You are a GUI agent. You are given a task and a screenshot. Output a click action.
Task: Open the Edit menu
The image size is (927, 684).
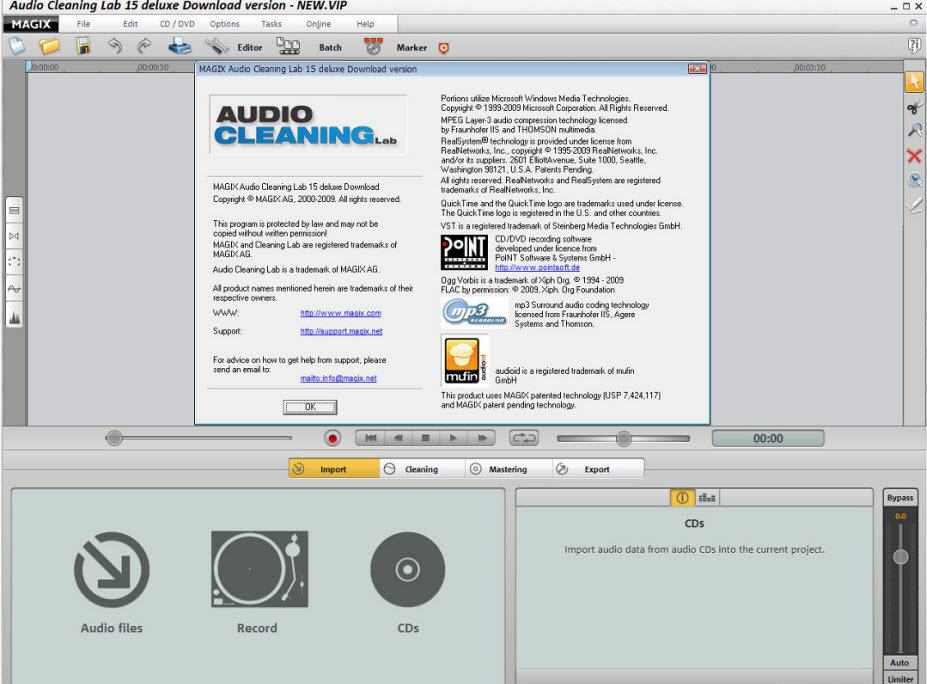click(130, 24)
